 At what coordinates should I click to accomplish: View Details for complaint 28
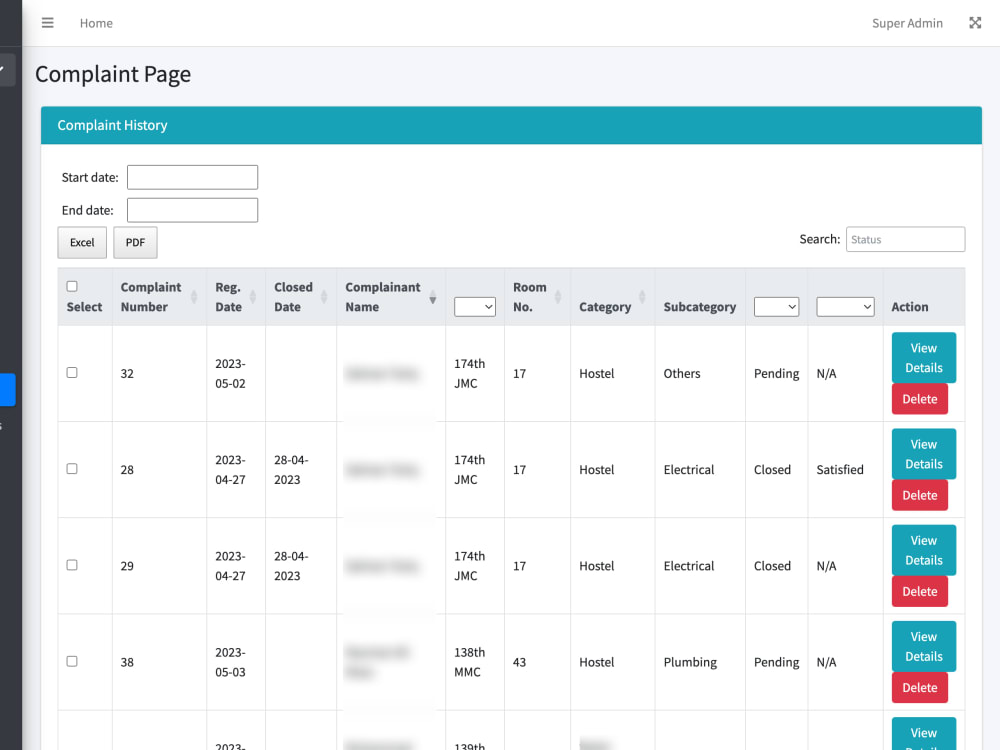(x=923, y=454)
